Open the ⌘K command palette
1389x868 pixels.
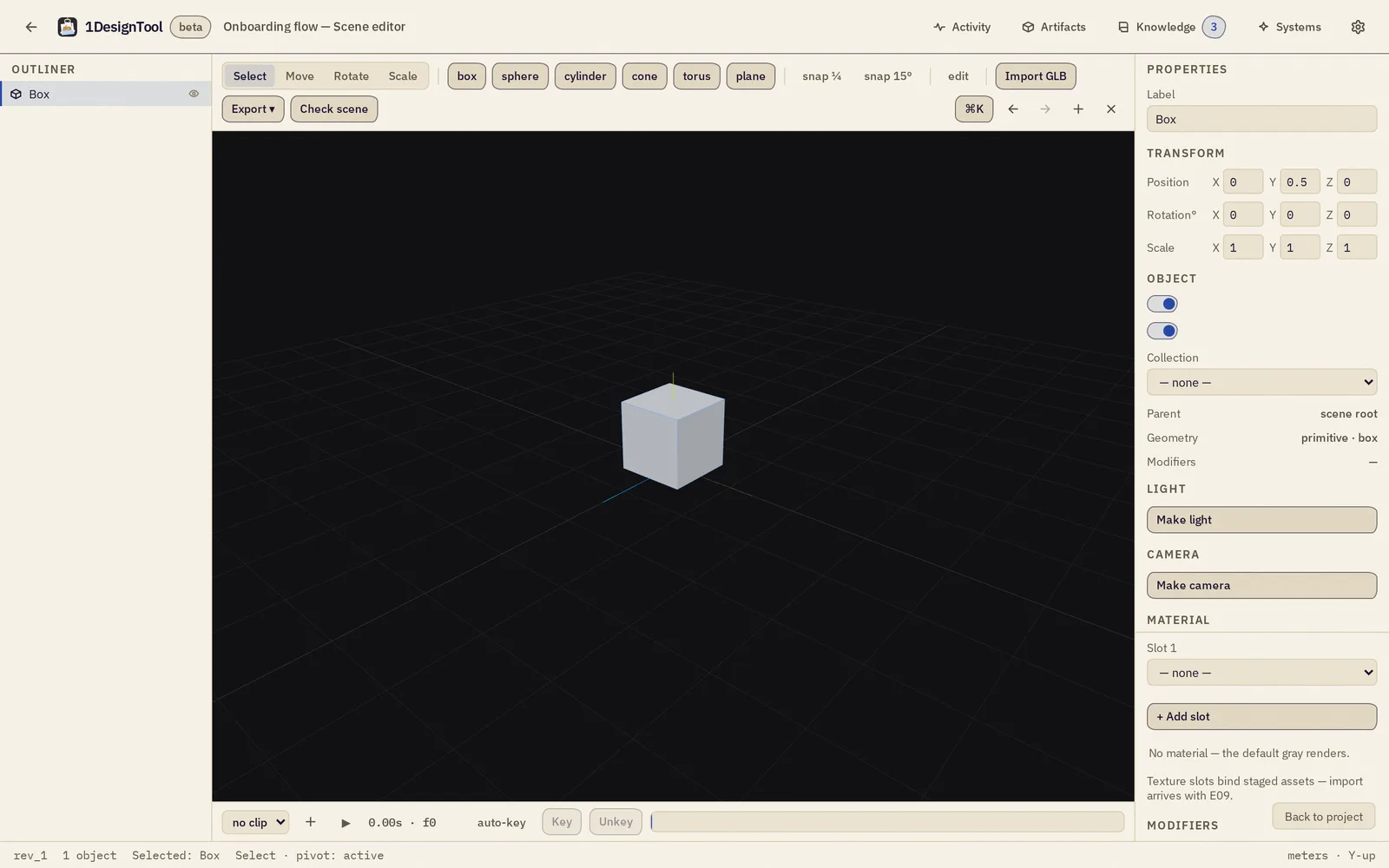pos(974,108)
